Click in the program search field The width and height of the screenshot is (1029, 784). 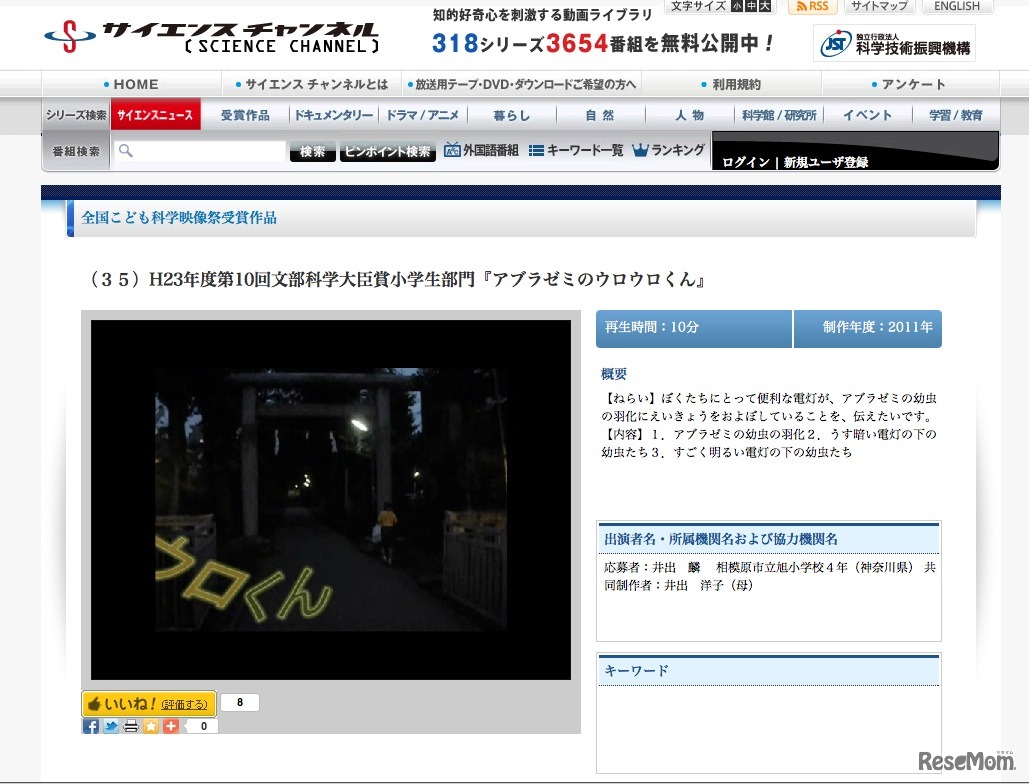(200, 151)
